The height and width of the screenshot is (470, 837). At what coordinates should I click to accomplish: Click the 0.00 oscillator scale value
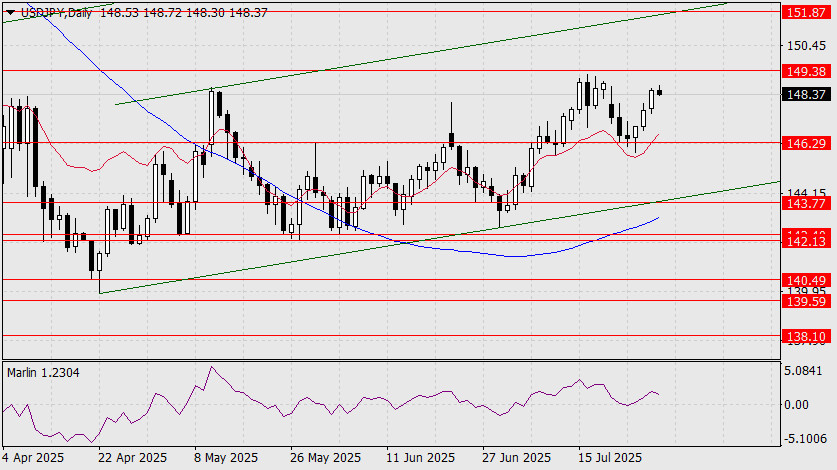click(796, 405)
